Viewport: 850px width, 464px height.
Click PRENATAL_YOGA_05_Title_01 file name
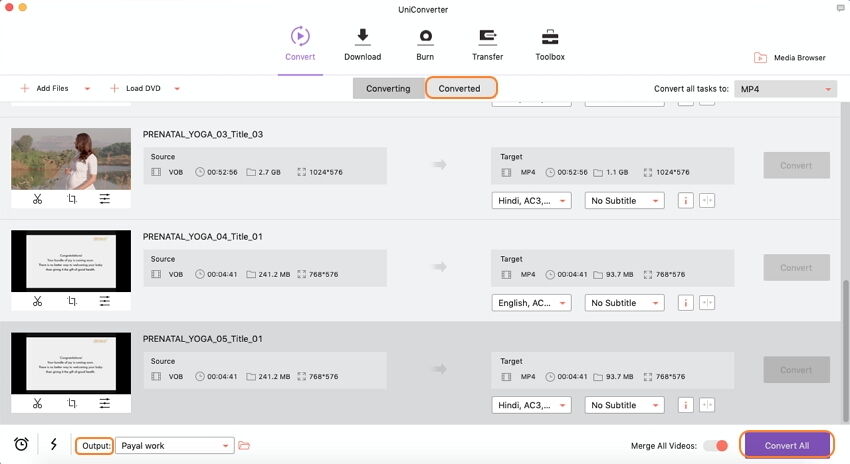[203, 339]
